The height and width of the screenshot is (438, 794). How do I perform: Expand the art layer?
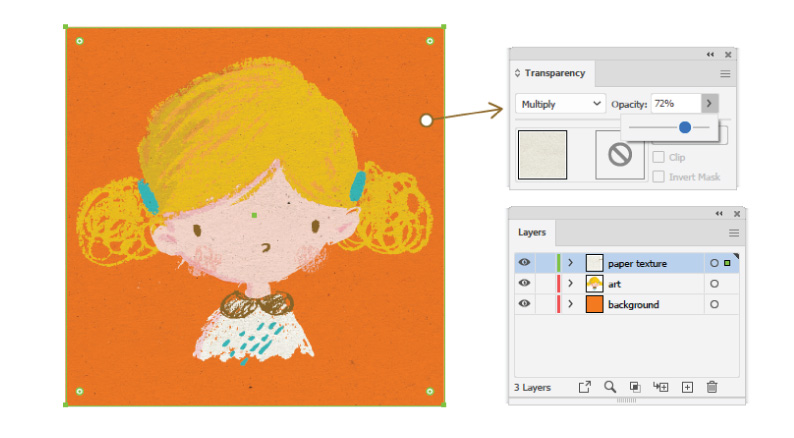tap(570, 284)
